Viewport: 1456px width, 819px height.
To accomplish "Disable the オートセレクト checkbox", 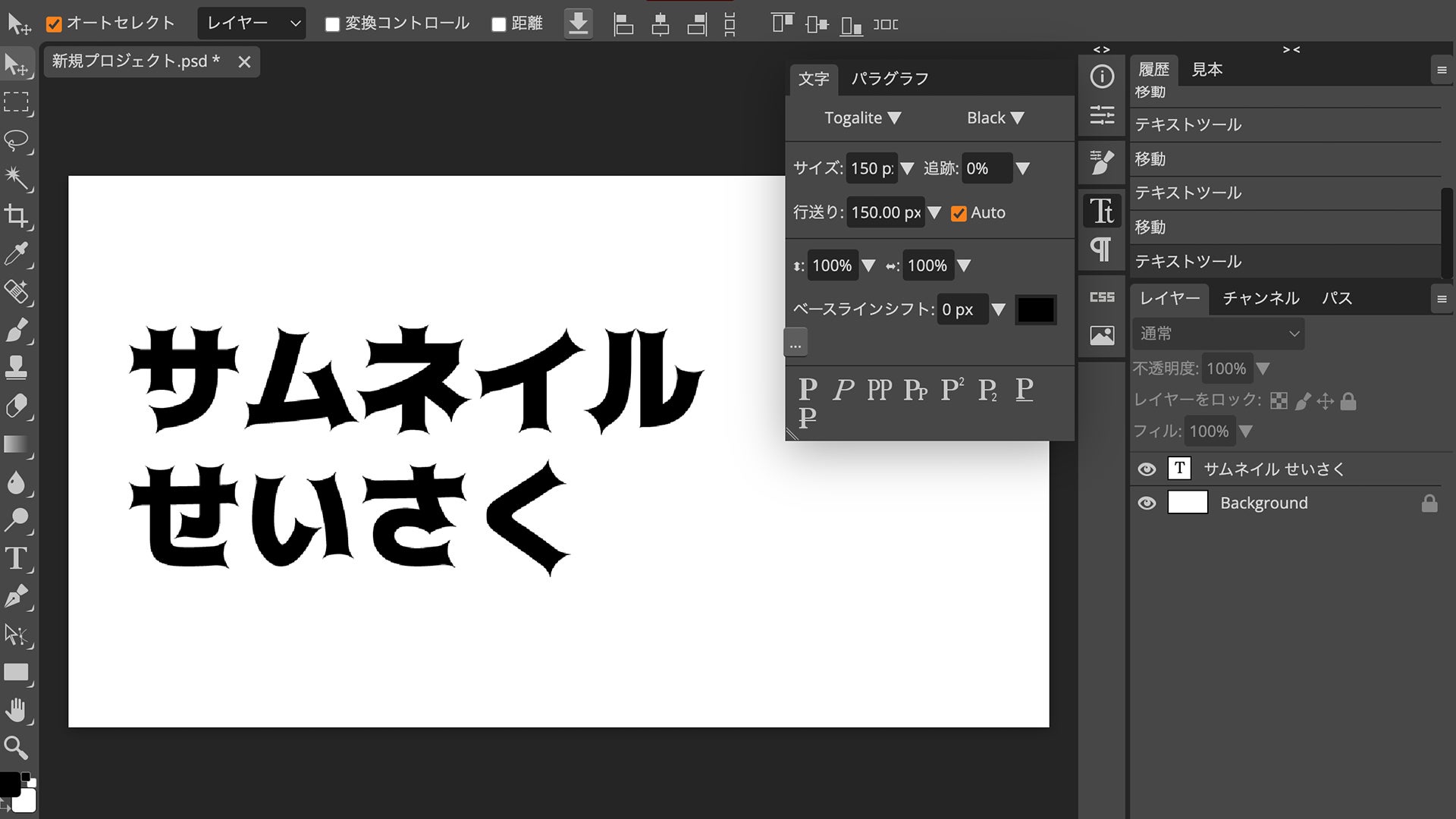I will (54, 24).
